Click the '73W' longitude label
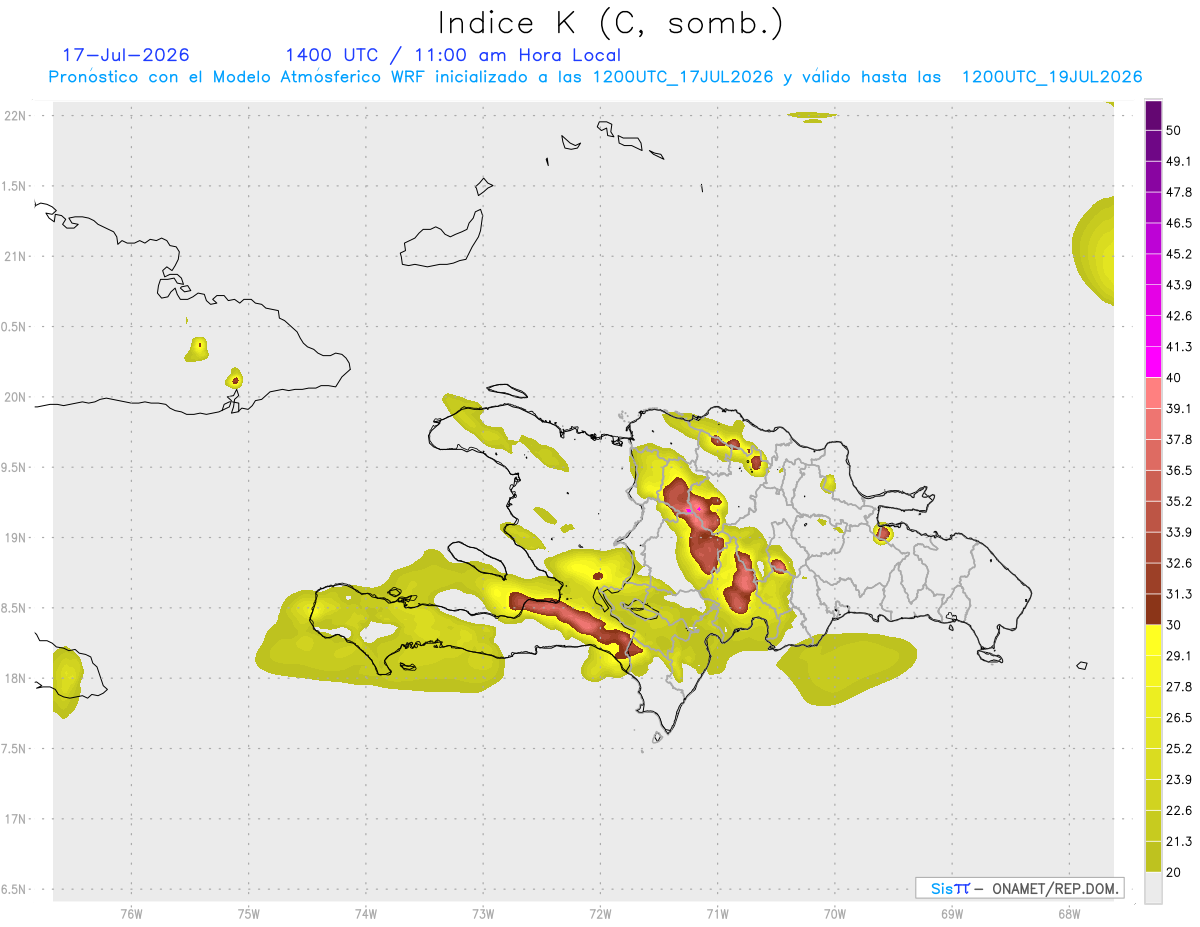1200x927 pixels. [483, 913]
